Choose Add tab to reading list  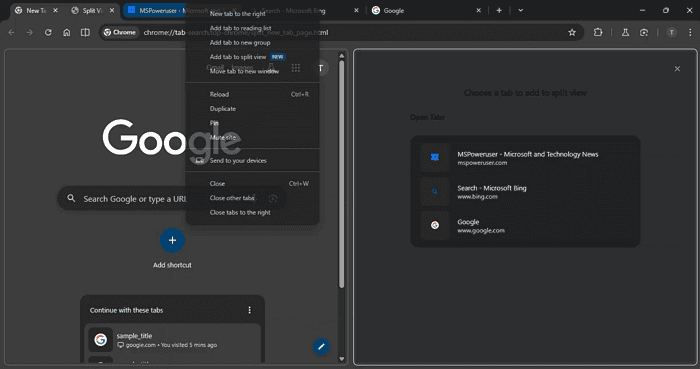pos(252,28)
